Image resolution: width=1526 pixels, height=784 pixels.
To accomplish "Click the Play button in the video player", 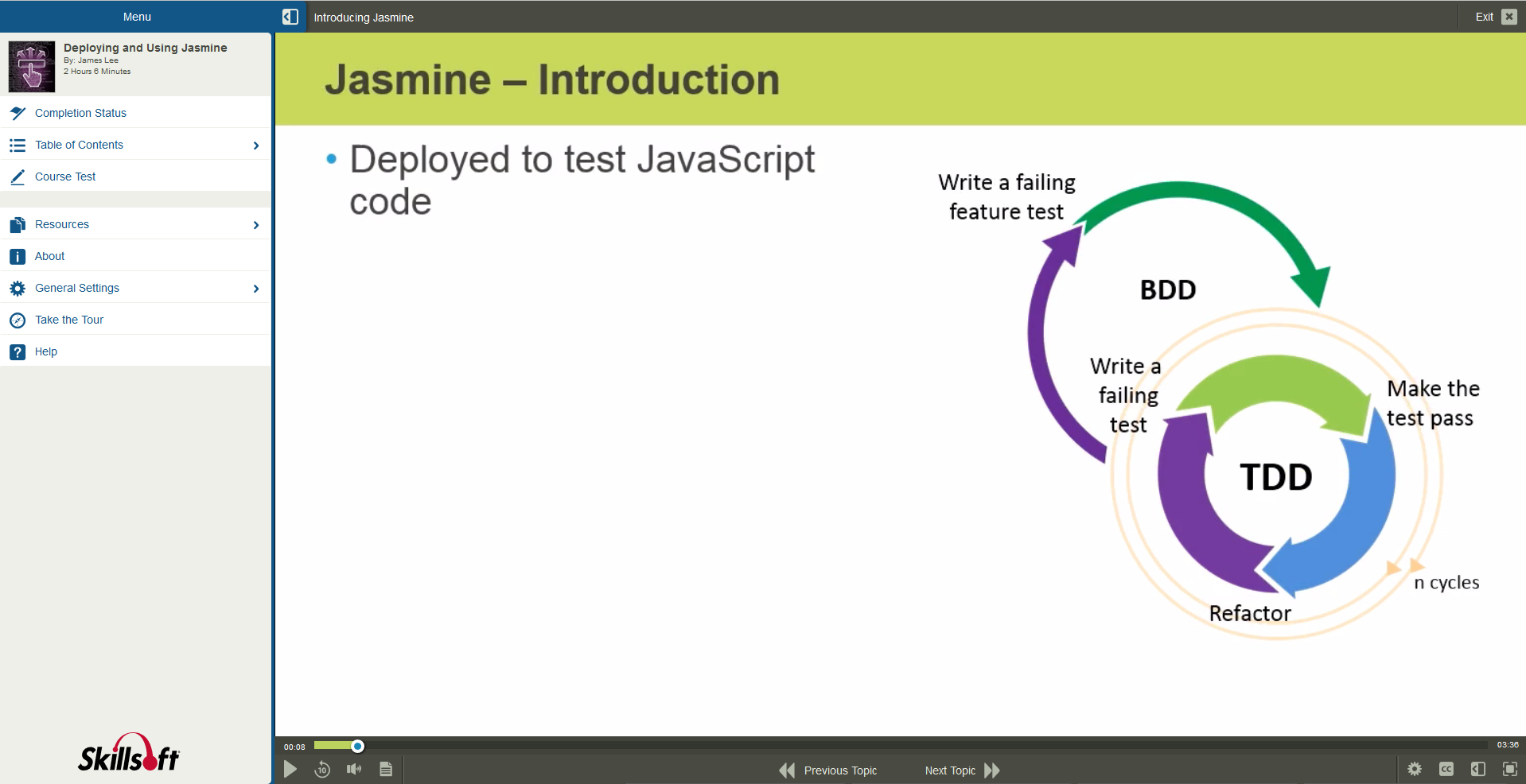I will coord(290,769).
